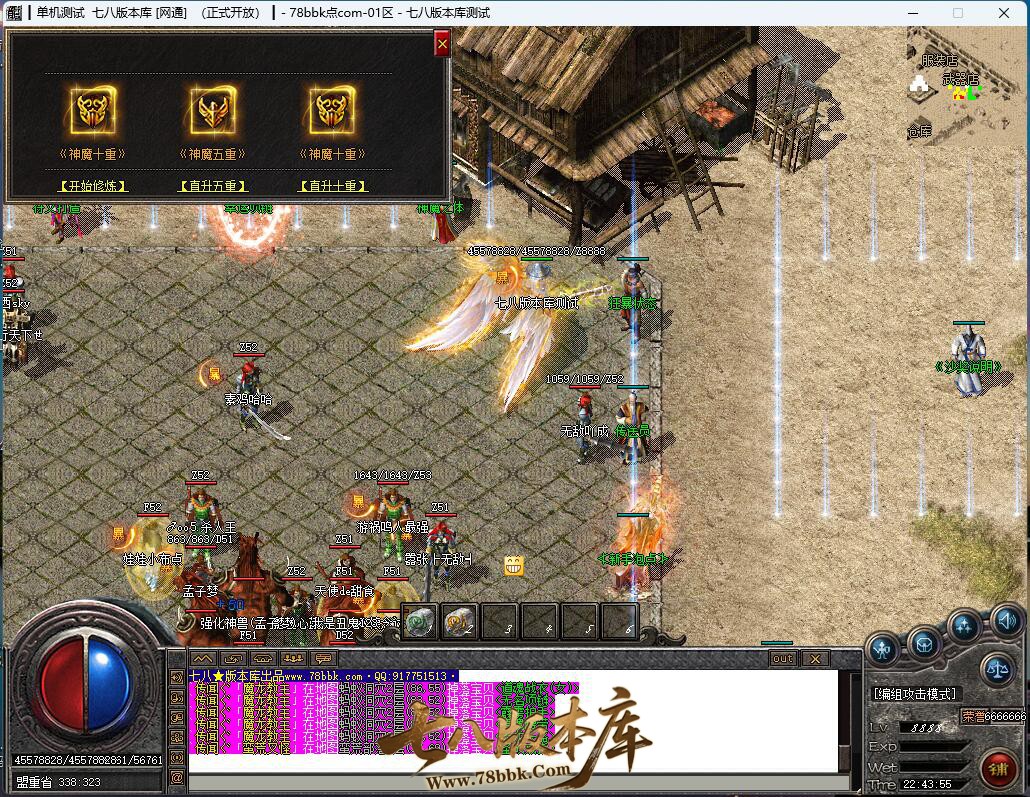Click the second icon on the chat toolbar
Screen dimensions: 1030x797
pyautogui.click(x=233, y=658)
